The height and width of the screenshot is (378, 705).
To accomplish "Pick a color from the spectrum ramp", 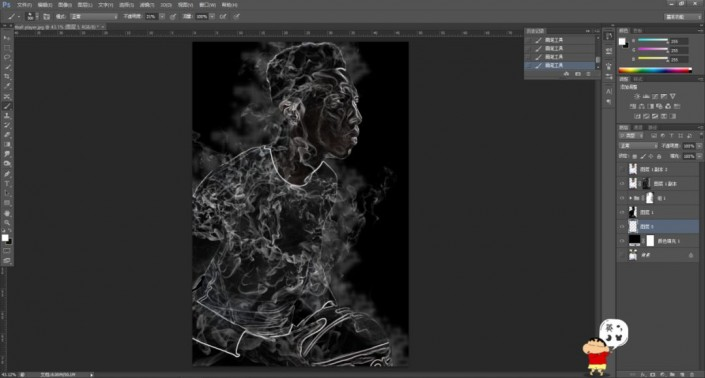I will point(655,70).
